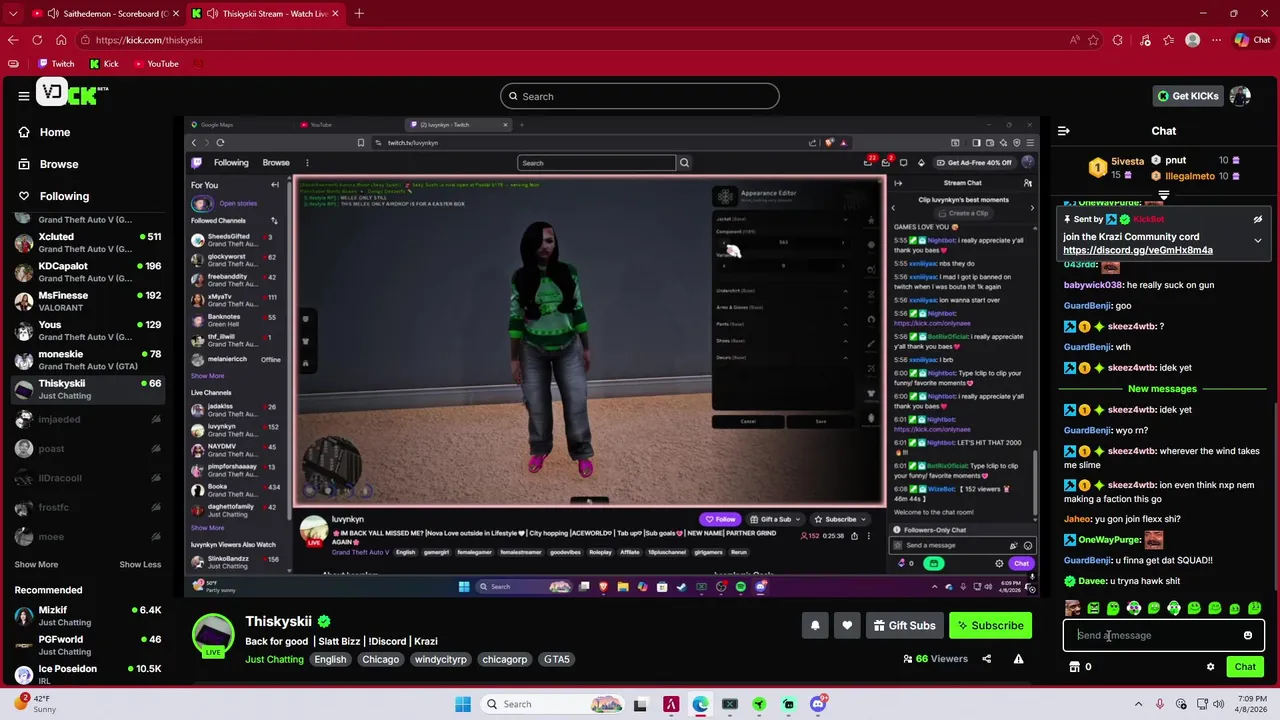This screenshot has width=1280, height=720.
Task: Open Twitch bookmark in favorites bar
Action: coord(56,64)
